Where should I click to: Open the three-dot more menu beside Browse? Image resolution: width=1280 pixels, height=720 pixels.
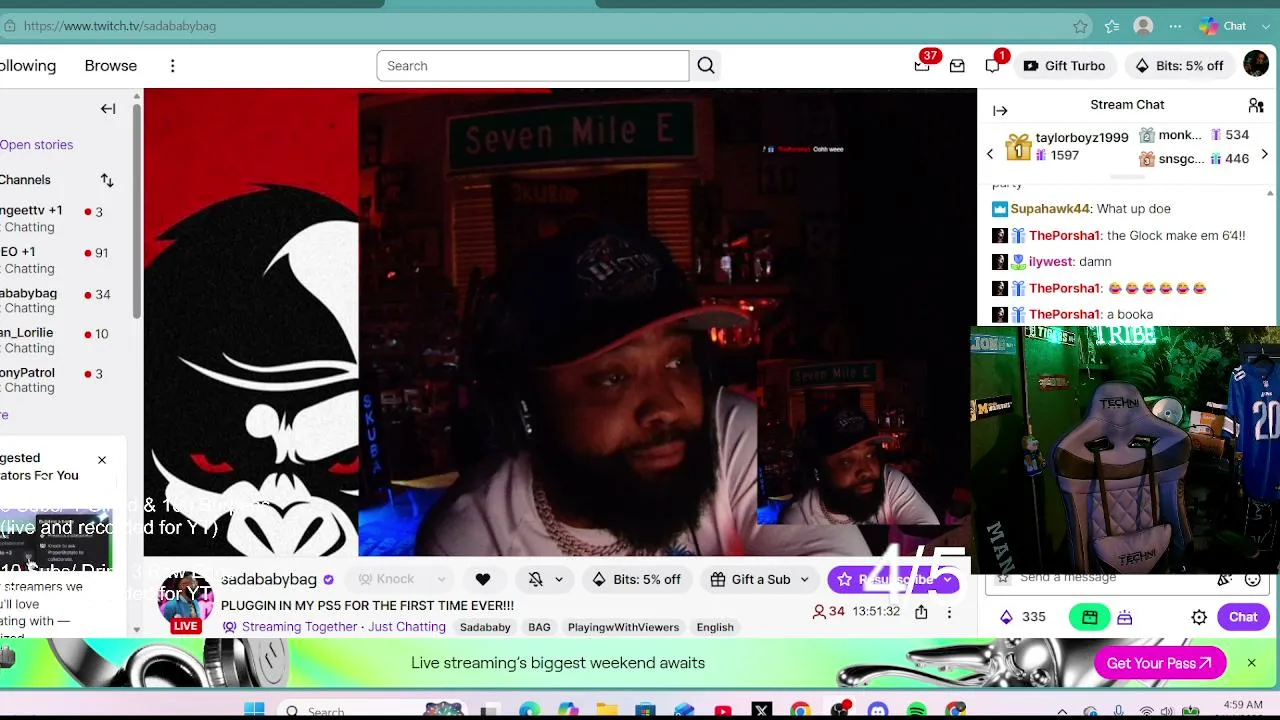(x=172, y=66)
